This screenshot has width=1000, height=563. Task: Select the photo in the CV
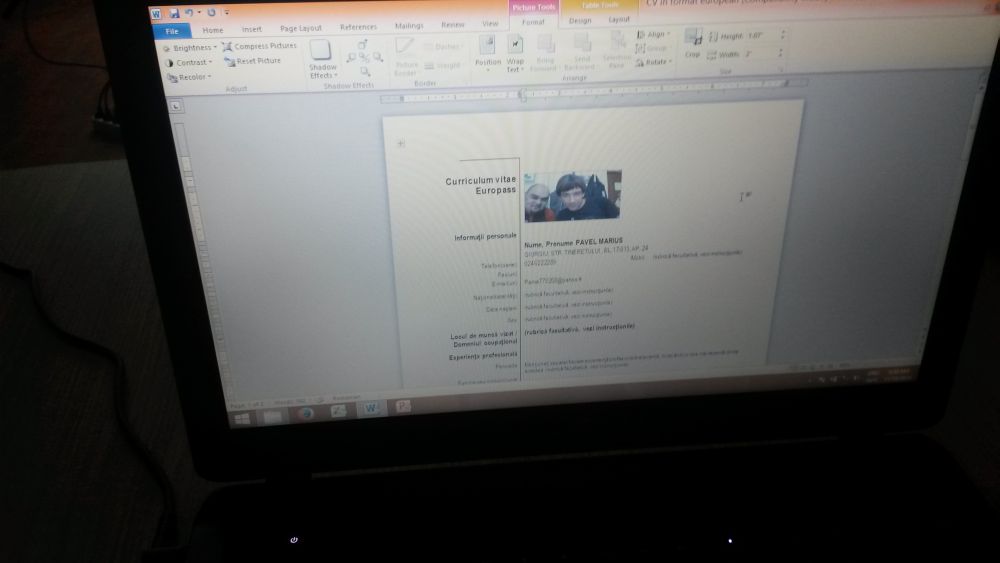coord(573,196)
